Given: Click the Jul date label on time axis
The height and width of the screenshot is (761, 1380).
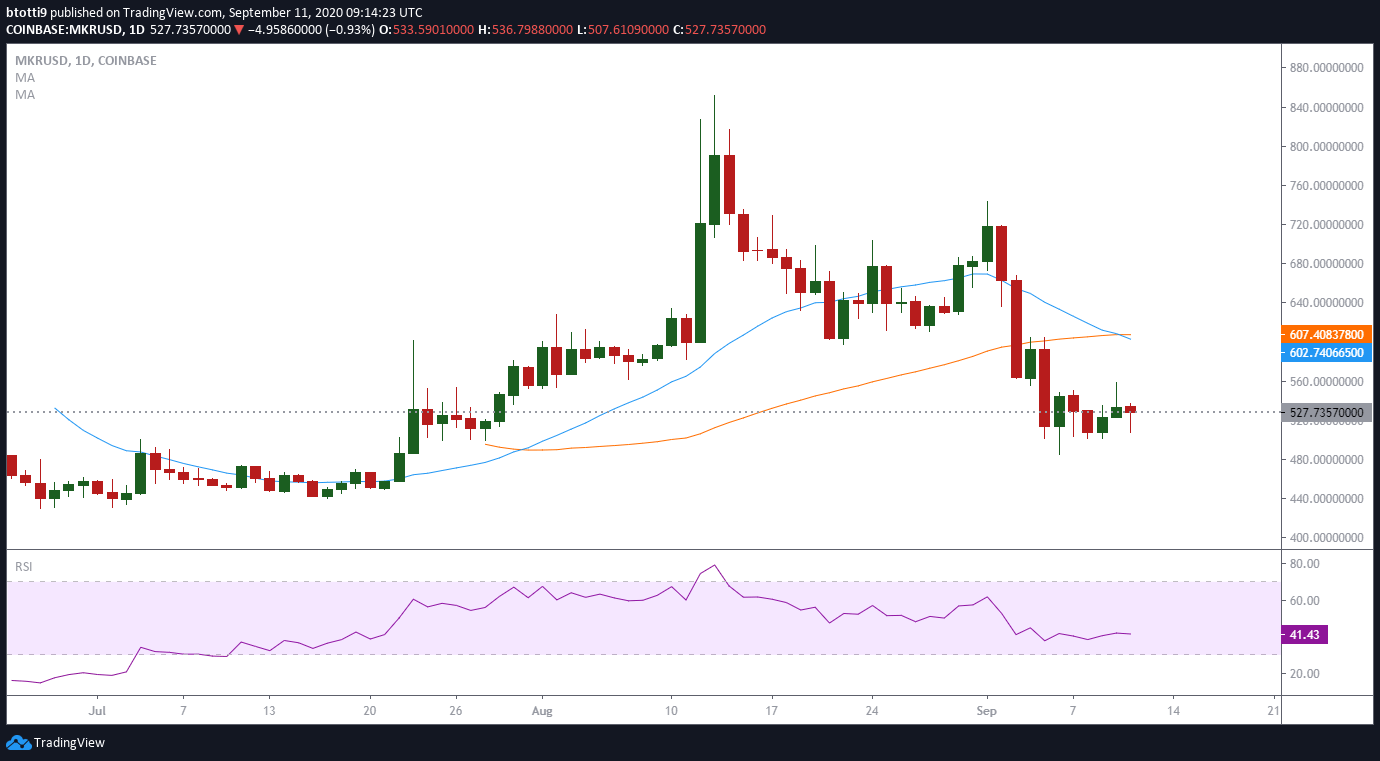Looking at the screenshot, I should click(98, 710).
